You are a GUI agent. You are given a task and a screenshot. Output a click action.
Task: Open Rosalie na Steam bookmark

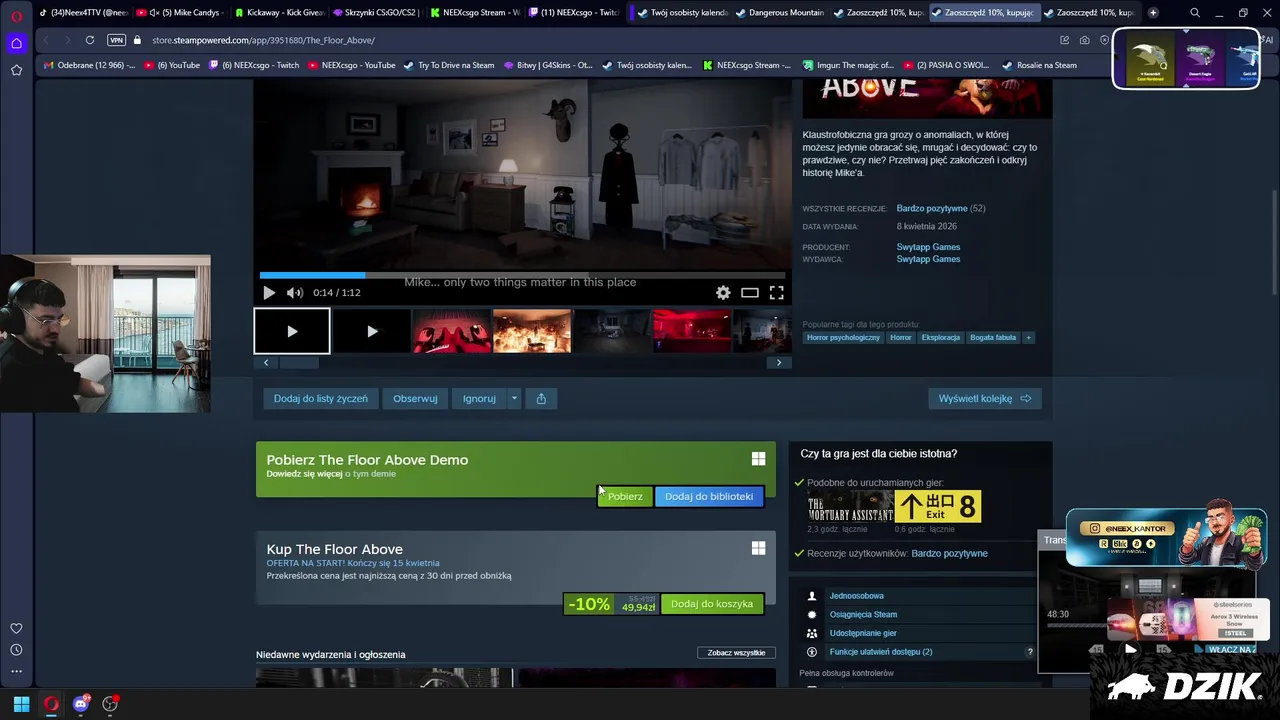(1040, 65)
